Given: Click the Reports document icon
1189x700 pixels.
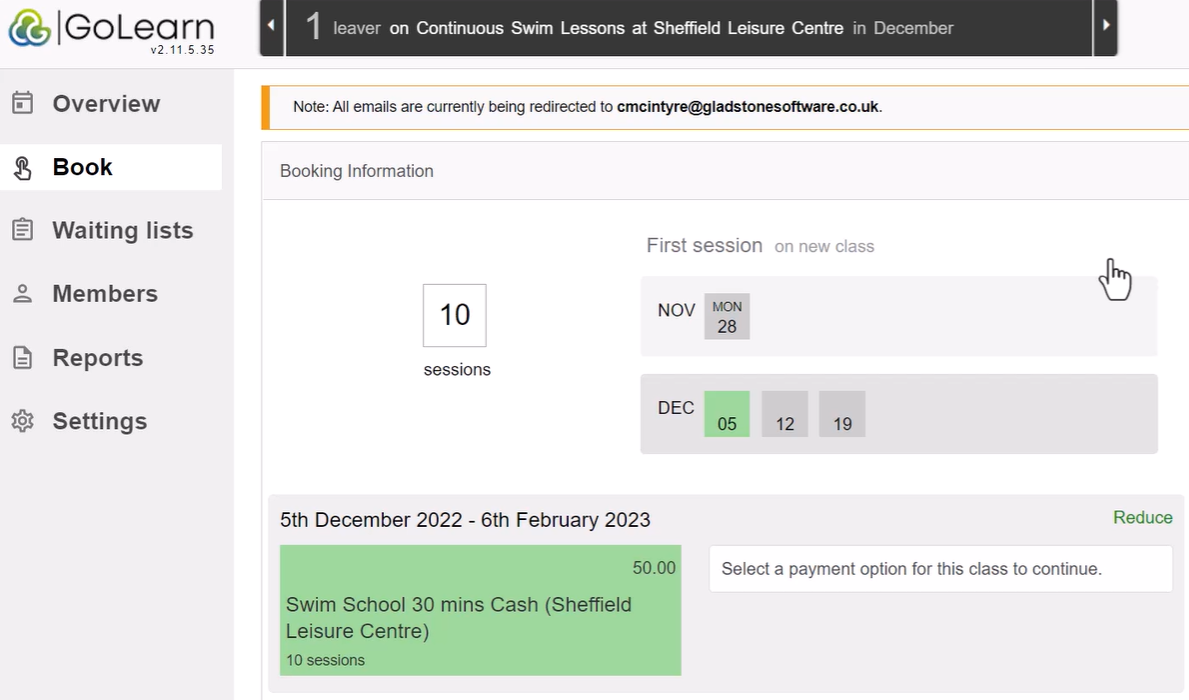Looking at the screenshot, I should 23,357.
